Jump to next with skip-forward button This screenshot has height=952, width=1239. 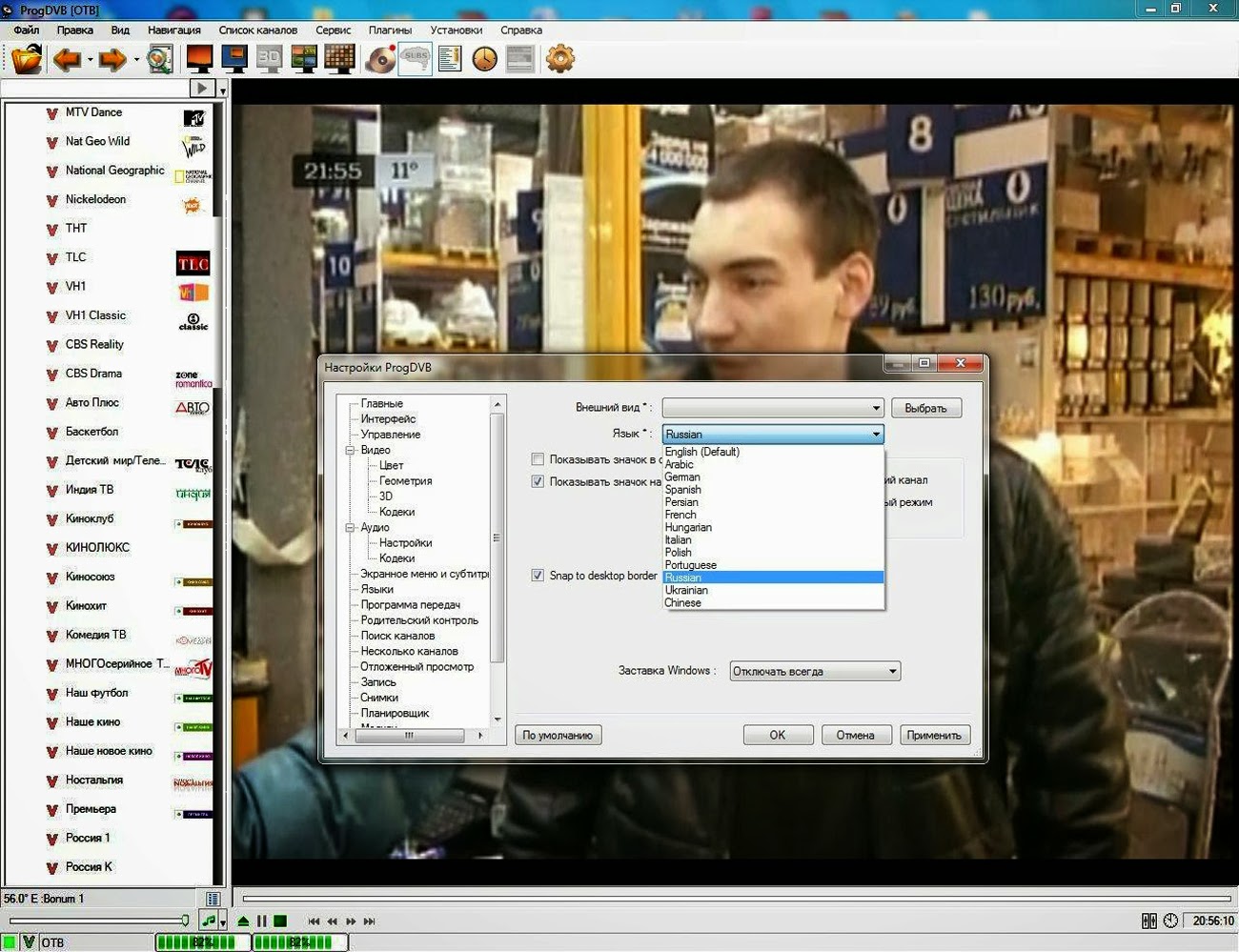pos(369,922)
